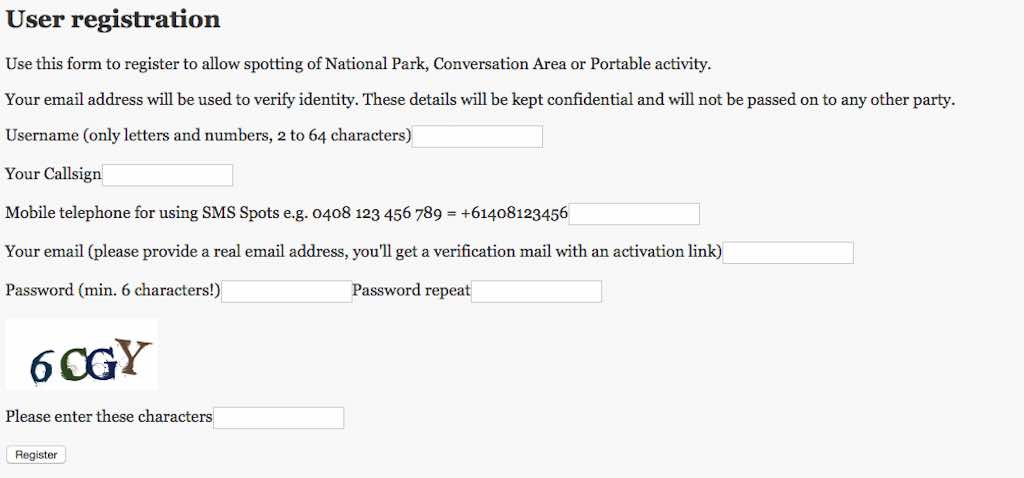Click the Register button
The height and width of the screenshot is (478, 1024).
pos(36,455)
